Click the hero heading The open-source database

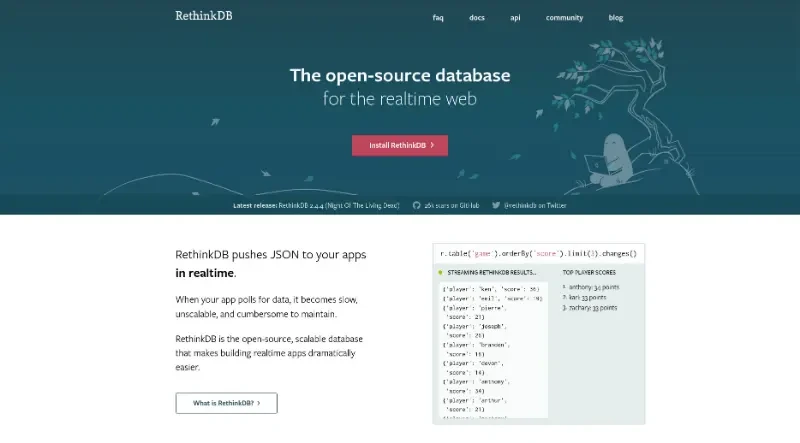pos(400,76)
